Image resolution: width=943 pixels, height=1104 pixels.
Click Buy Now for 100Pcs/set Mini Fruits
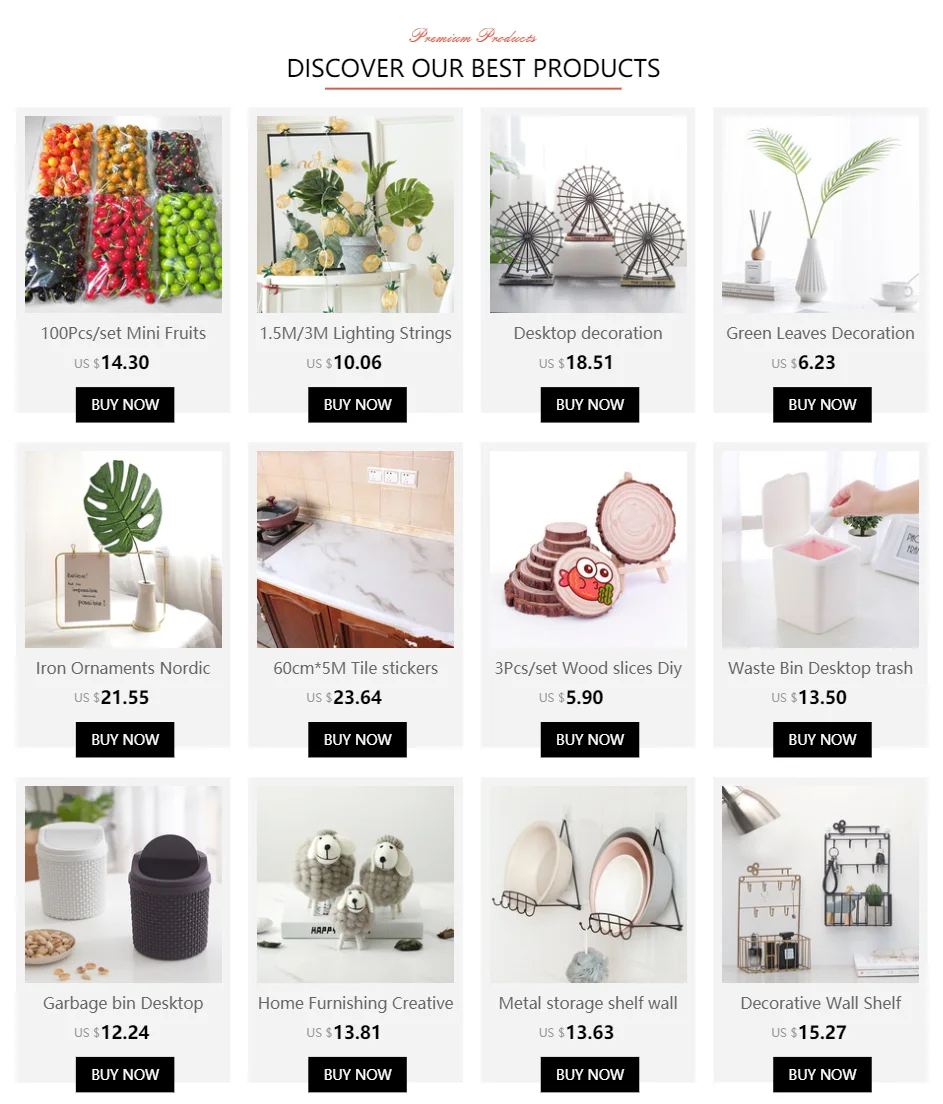[x=125, y=405]
